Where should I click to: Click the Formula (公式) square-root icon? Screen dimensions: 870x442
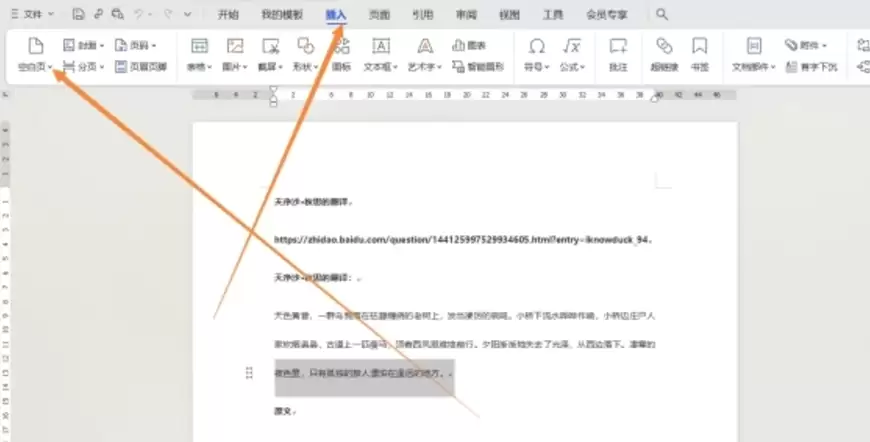[x=571, y=45]
